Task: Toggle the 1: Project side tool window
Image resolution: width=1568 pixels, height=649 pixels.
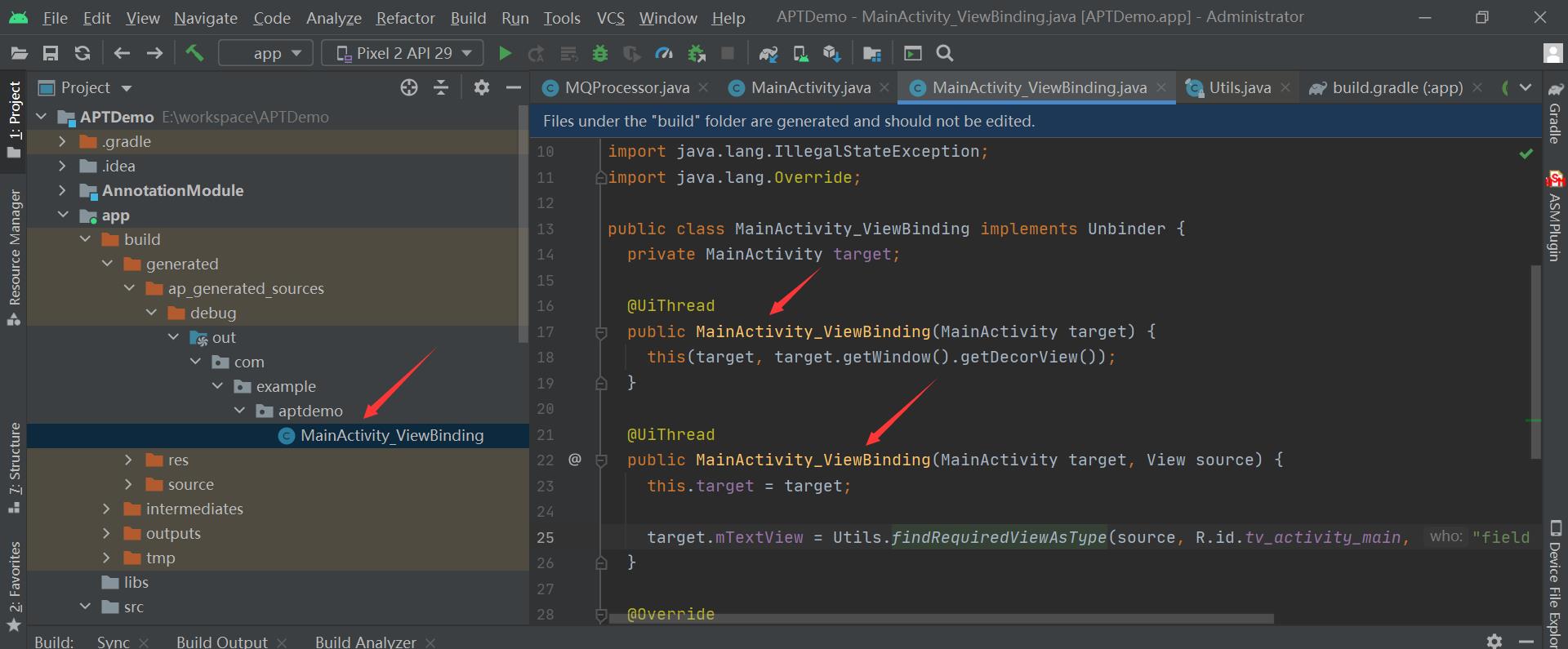Action: (14, 121)
